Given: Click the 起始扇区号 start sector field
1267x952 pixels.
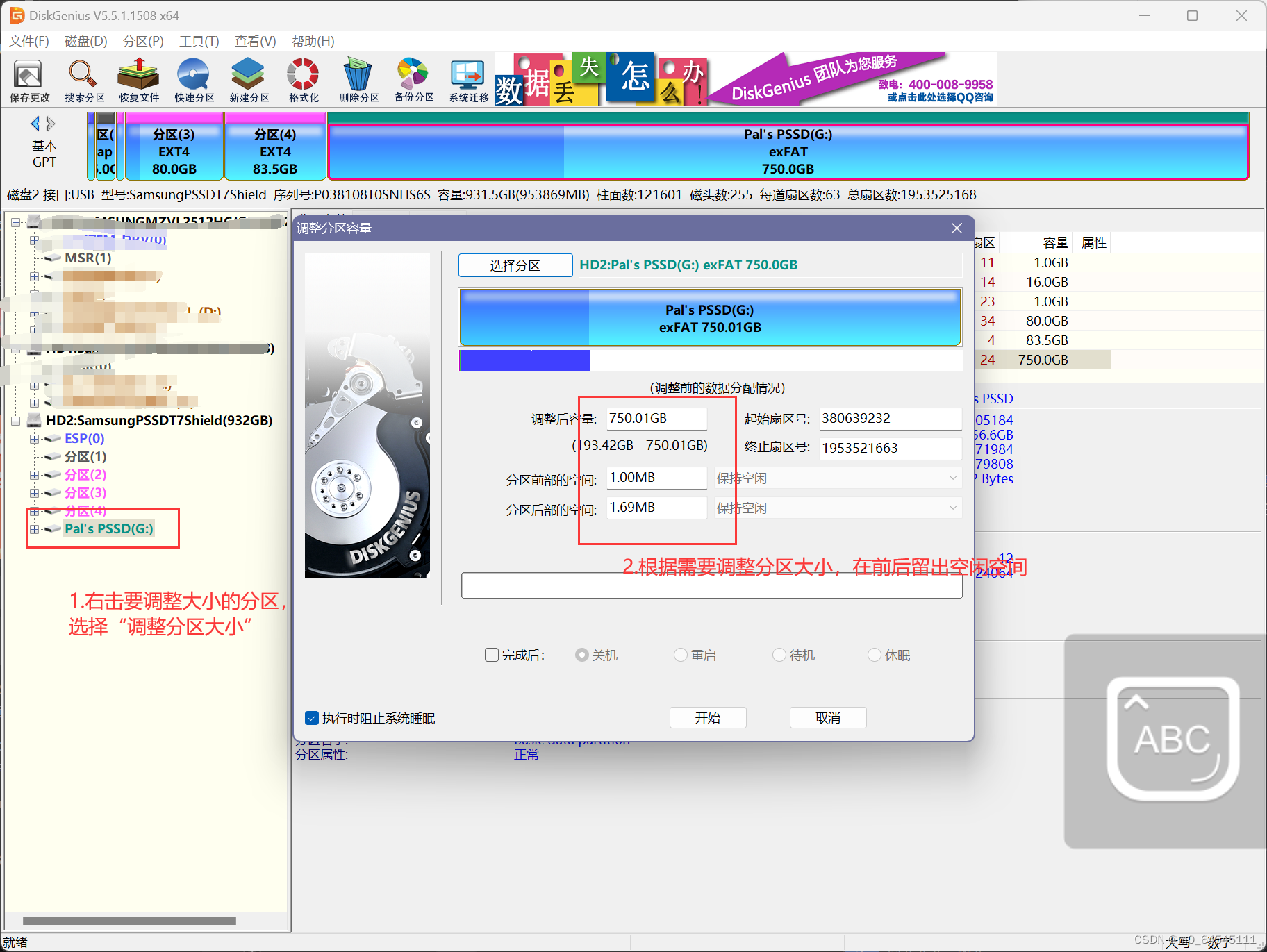Looking at the screenshot, I should pos(891,419).
